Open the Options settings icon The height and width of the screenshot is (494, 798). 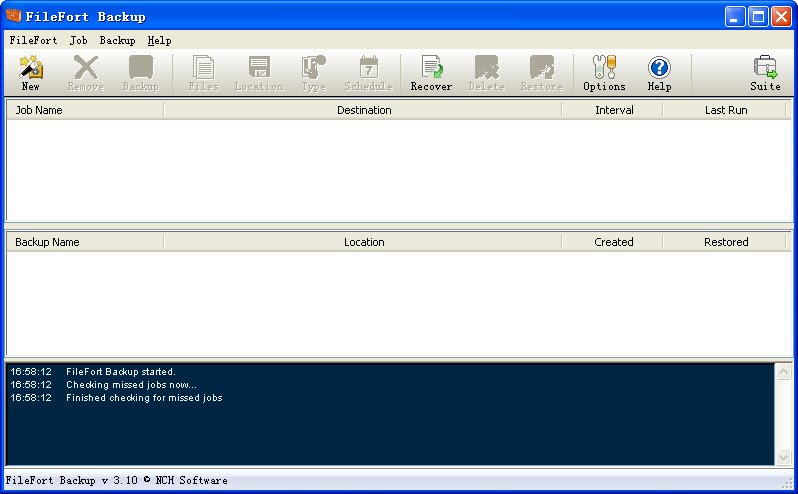tap(604, 73)
